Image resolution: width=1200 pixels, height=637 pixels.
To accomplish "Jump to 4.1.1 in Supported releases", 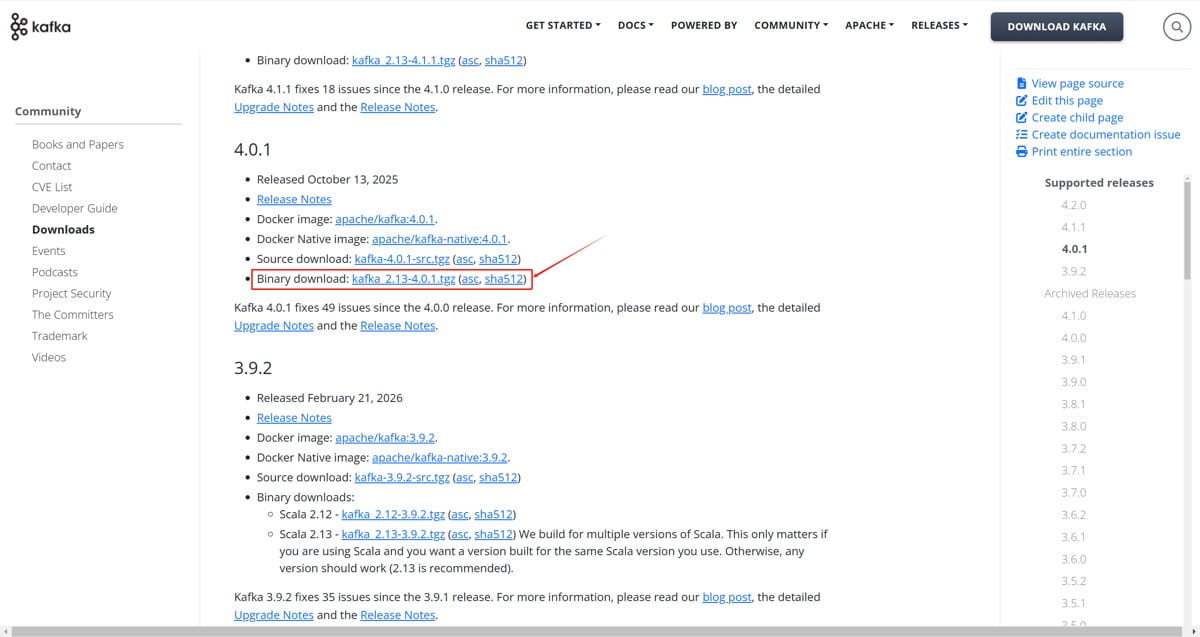I will 1074,227.
